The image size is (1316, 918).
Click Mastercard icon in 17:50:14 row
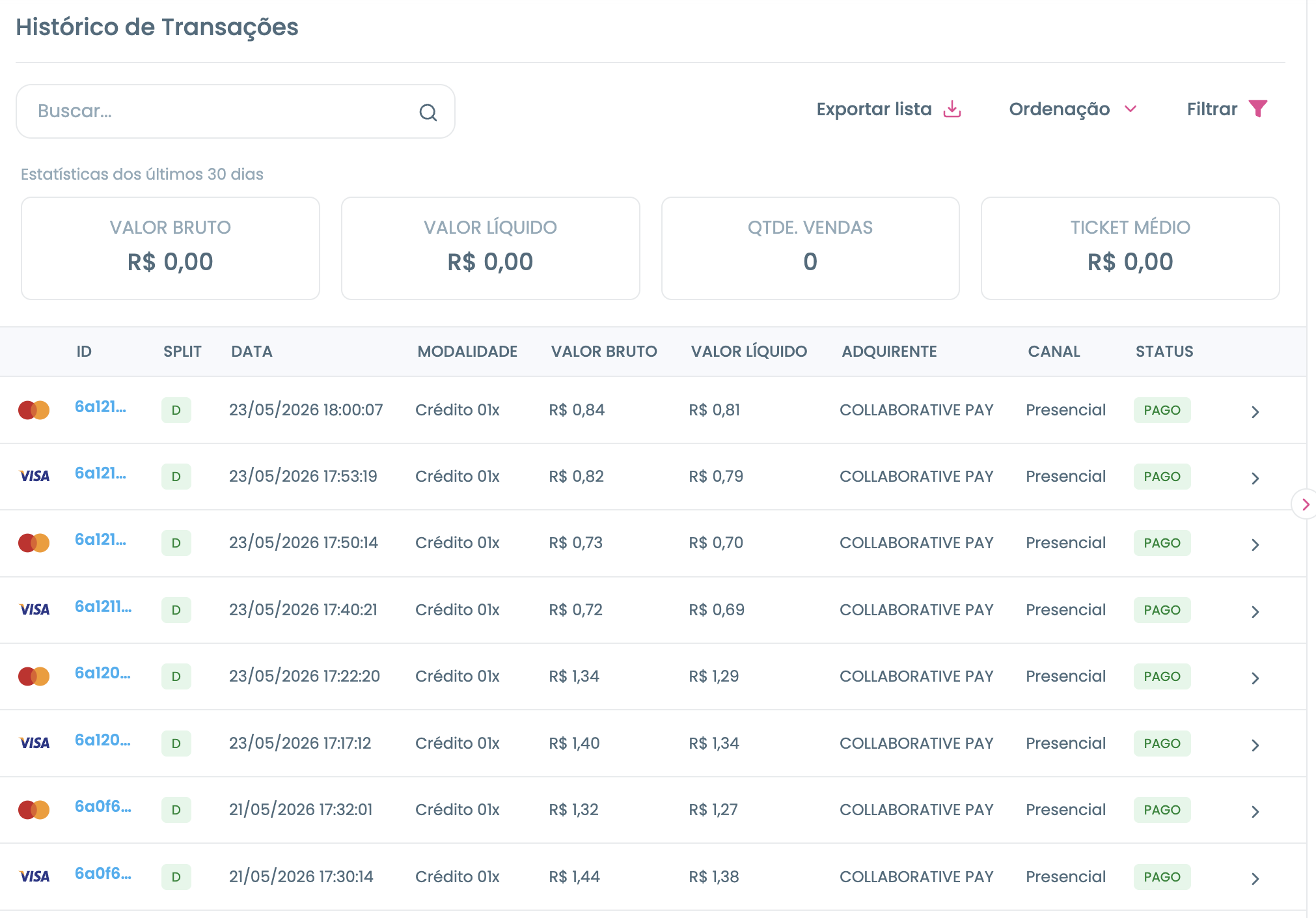pyautogui.click(x=34, y=543)
